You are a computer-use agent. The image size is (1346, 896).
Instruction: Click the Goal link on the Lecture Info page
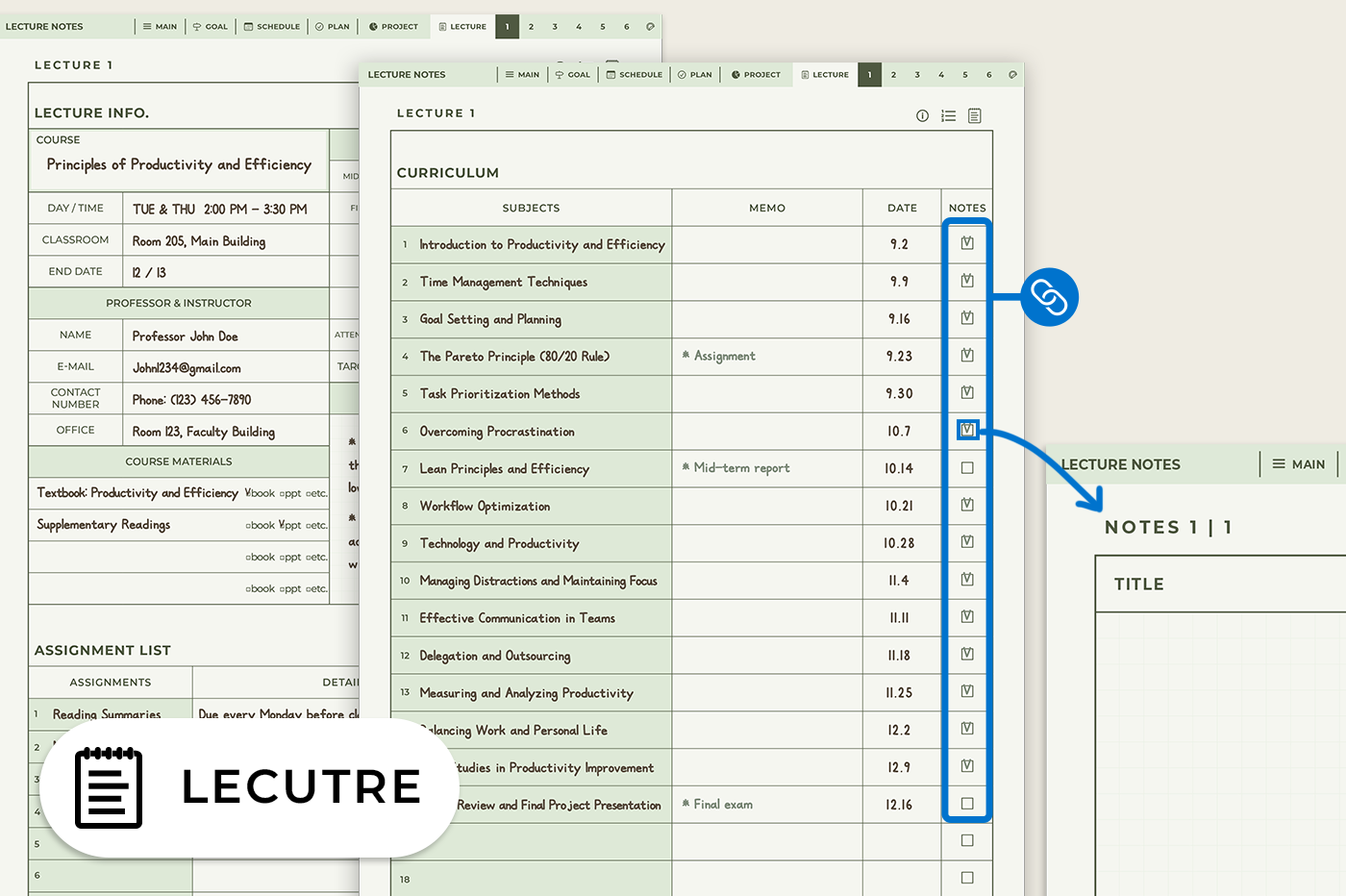(x=211, y=27)
